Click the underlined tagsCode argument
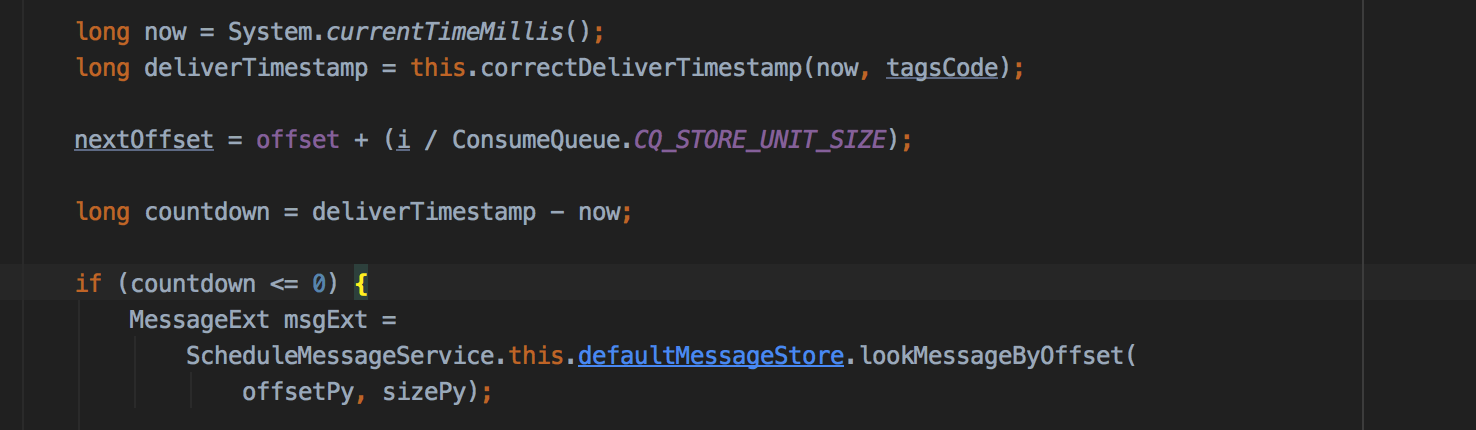 coord(942,68)
